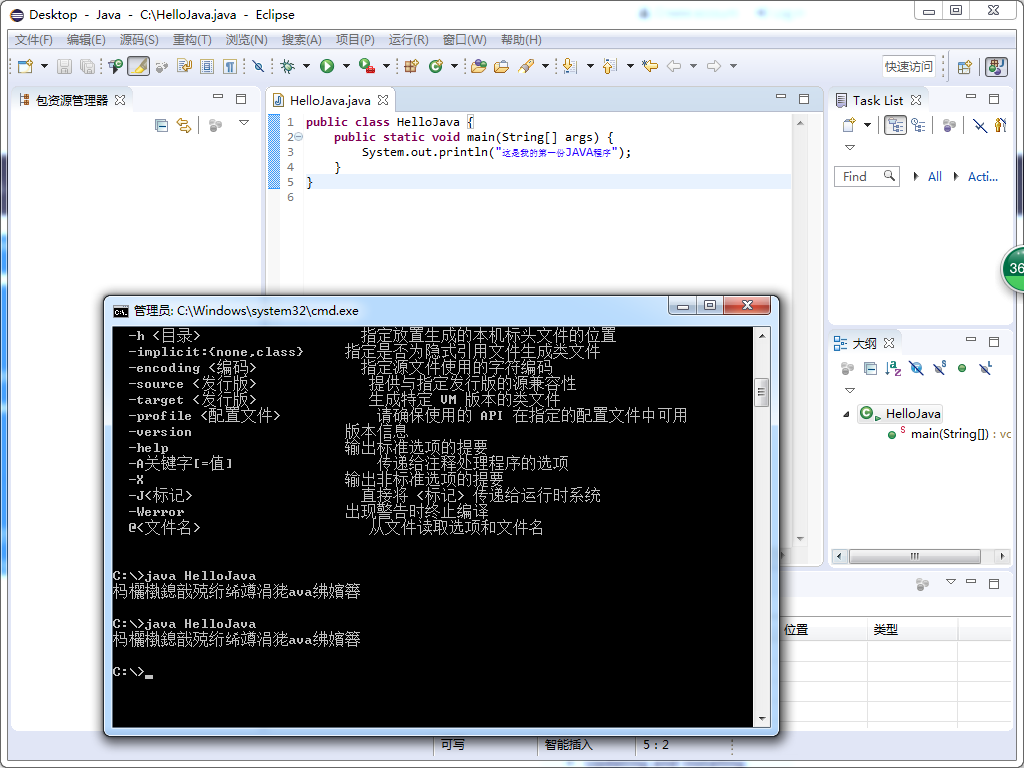The image size is (1024, 768).
Task: Click the Save All icon in toolbar
Action: tap(87, 66)
